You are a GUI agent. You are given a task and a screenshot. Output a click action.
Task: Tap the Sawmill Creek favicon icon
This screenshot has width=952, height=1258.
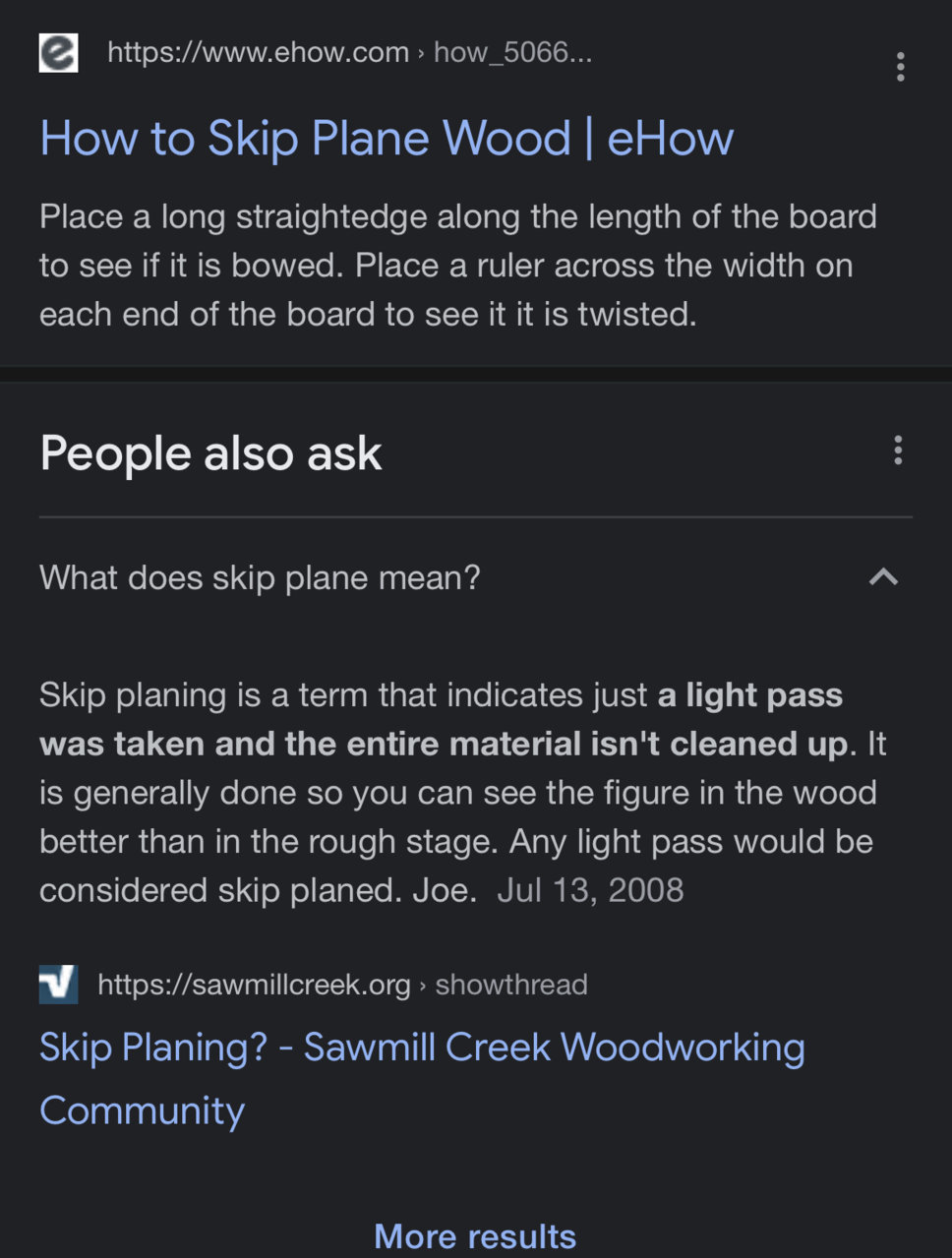tap(58, 984)
